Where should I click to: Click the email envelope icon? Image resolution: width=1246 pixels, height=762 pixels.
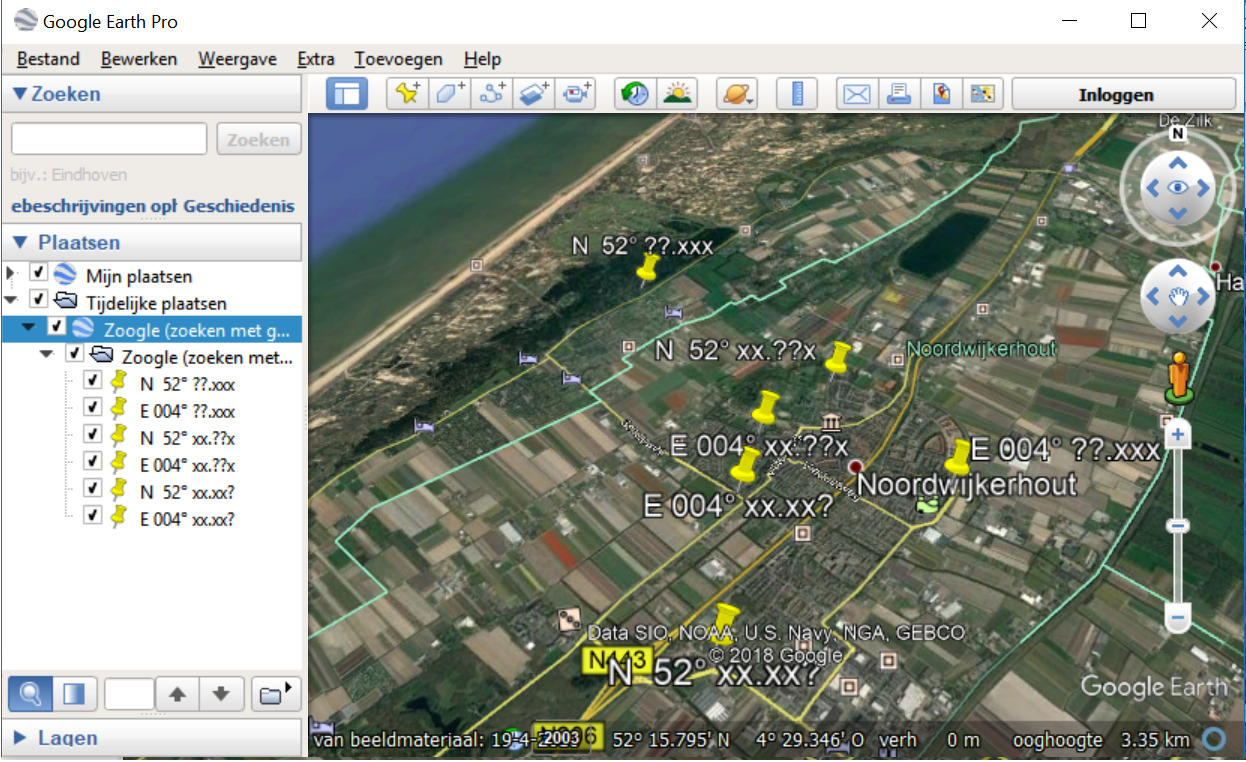(x=857, y=94)
